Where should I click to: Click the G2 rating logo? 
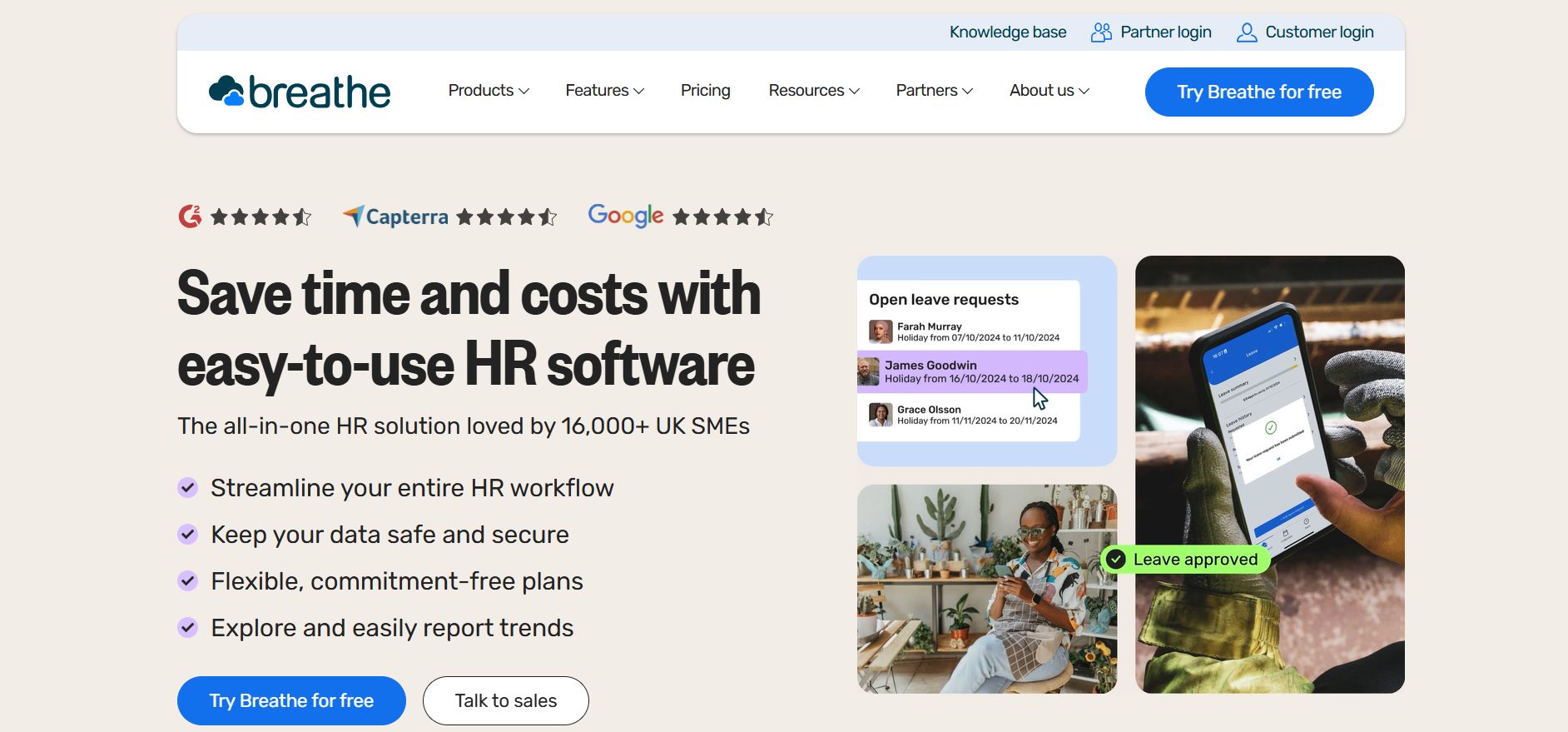click(x=190, y=217)
